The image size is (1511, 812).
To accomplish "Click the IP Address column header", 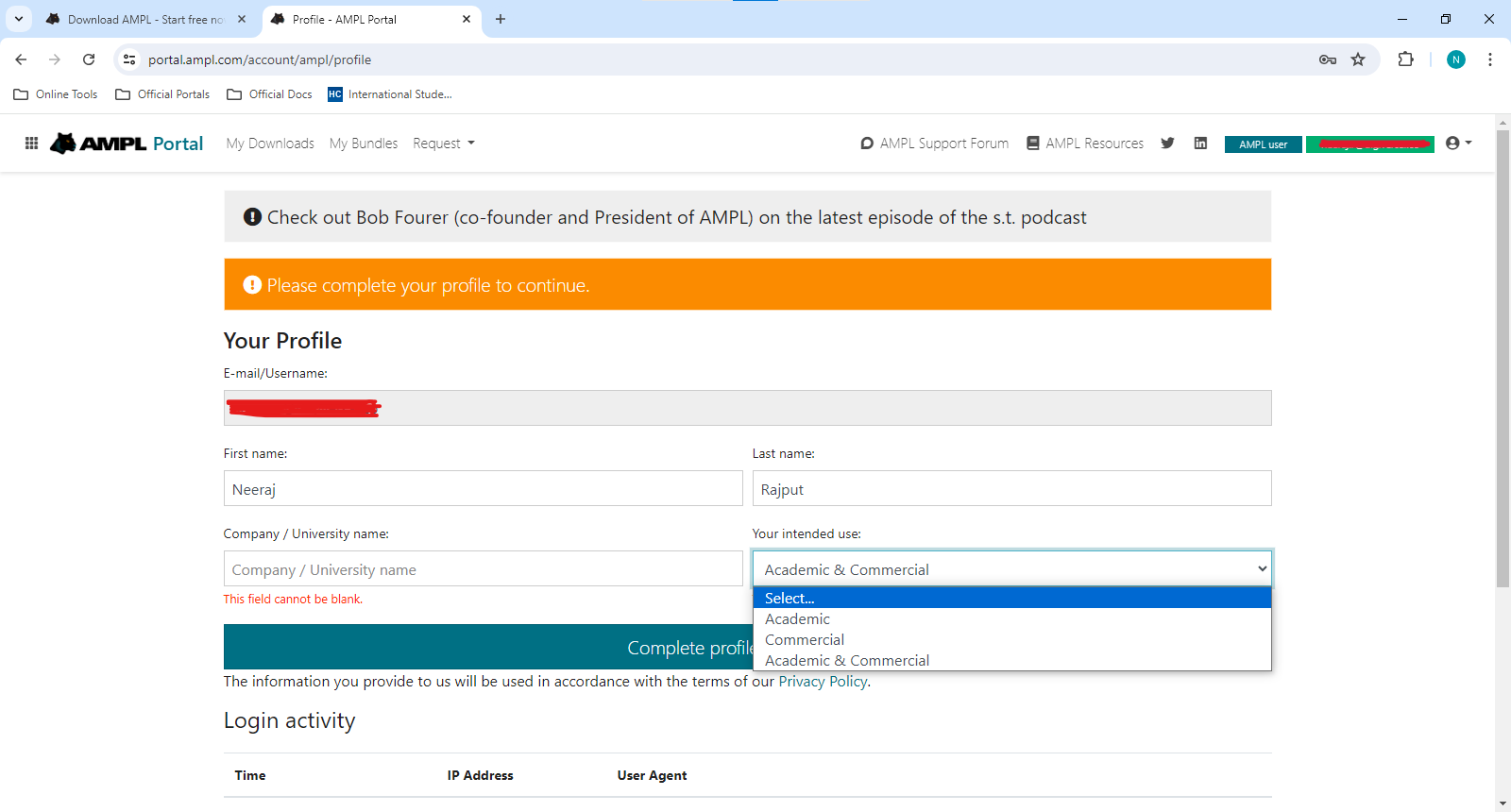I will 481,775.
